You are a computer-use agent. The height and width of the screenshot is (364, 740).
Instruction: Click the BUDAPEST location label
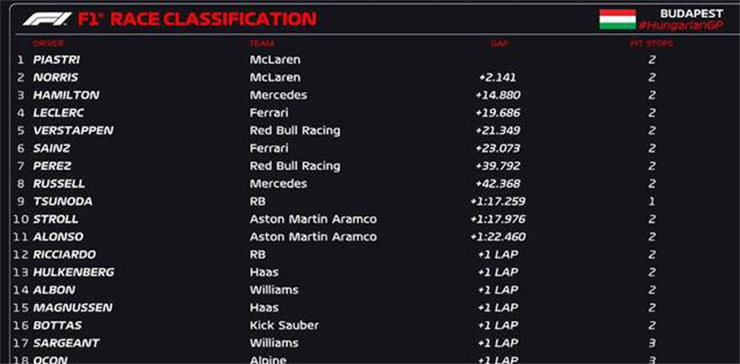691,14
